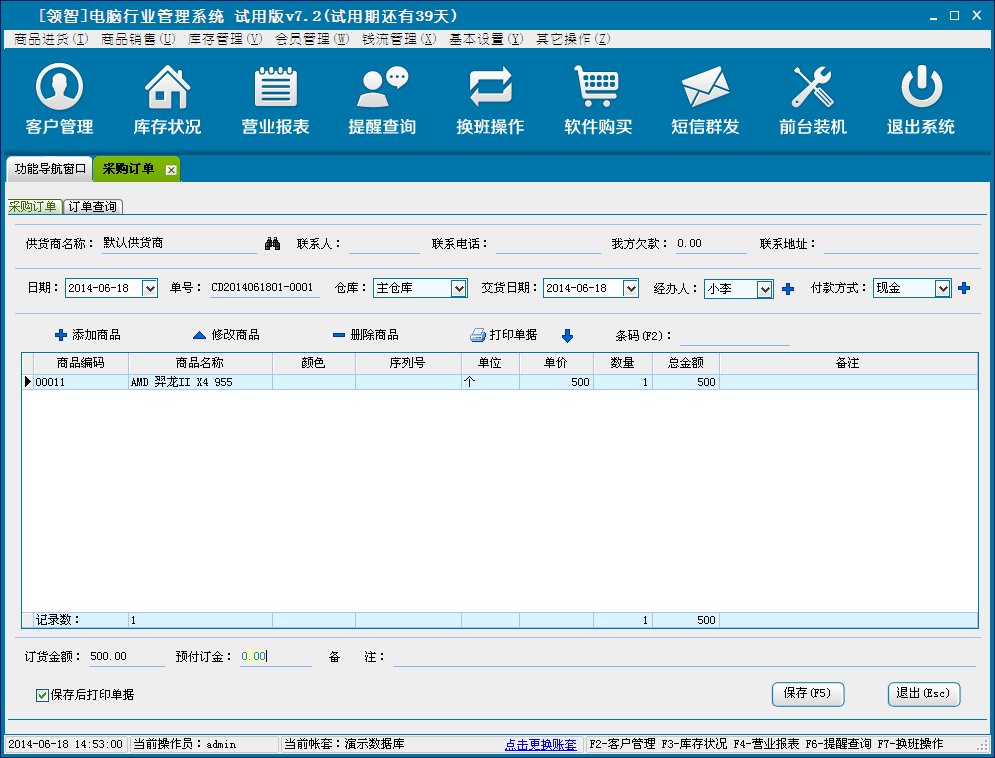Open the 商品进货 menu
The height and width of the screenshot is (758, 995).
pyautogui.click(x=52, y=39)
